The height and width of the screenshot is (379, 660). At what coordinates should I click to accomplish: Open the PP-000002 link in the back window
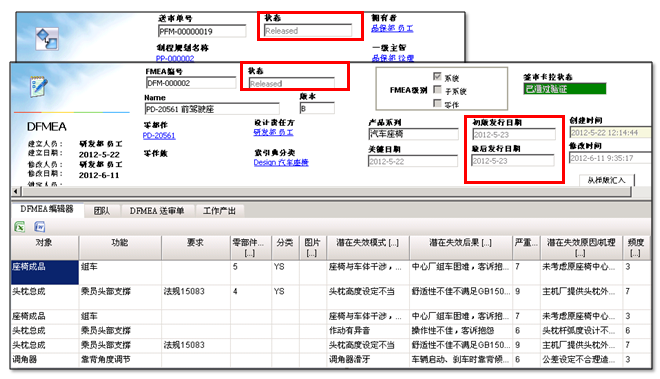point(175,59)
